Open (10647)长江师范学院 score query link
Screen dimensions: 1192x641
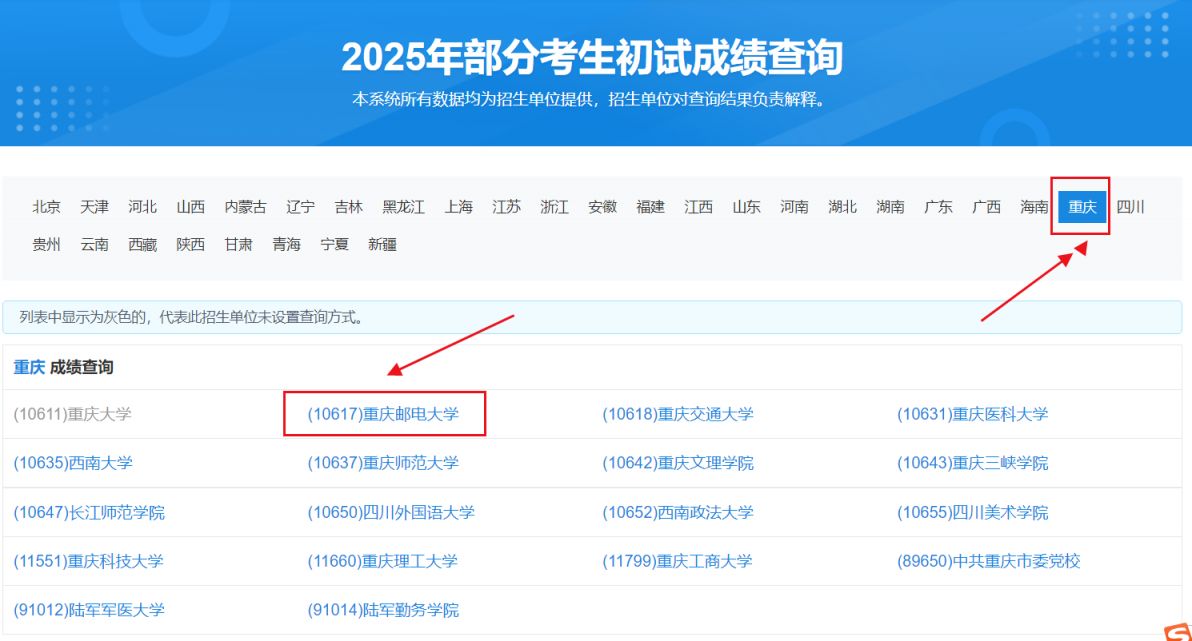tap(89, 512)
